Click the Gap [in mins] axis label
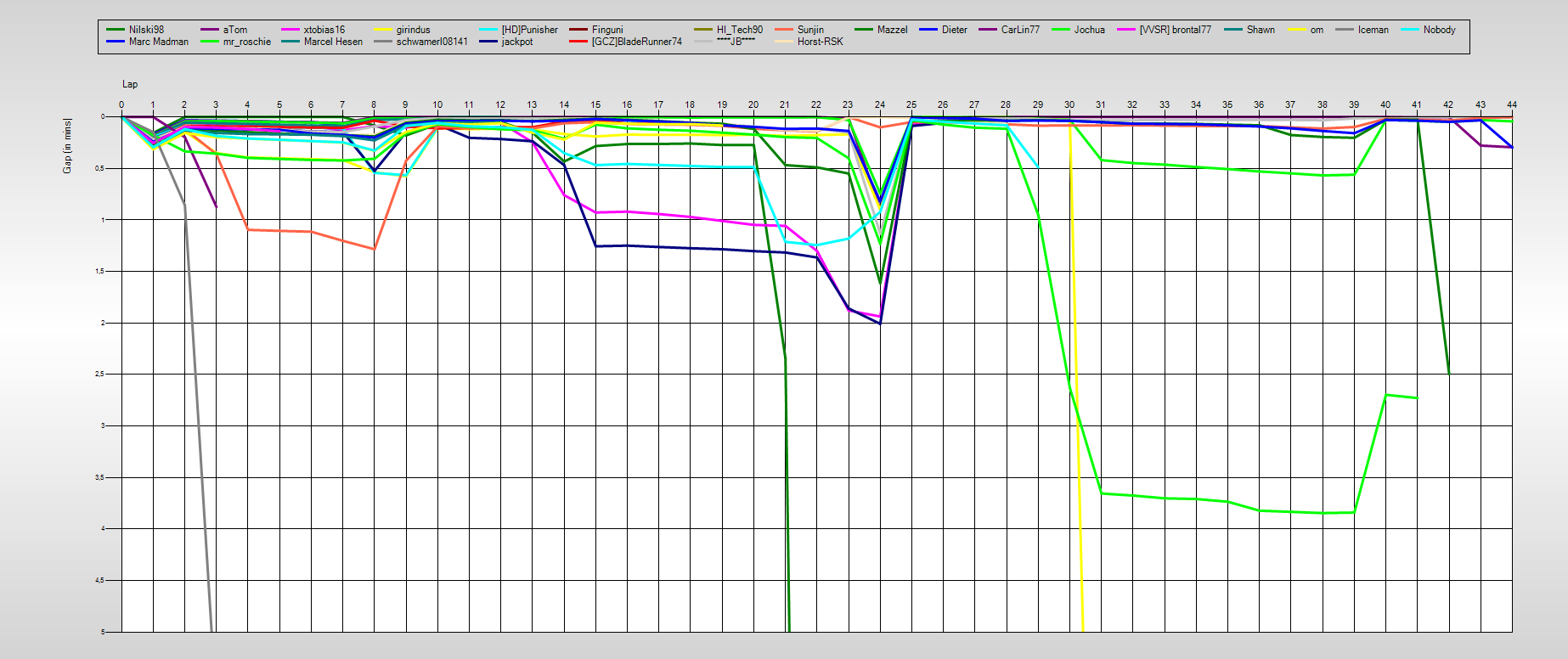This screenshot has width=1568, height=659. coord(67,146)
